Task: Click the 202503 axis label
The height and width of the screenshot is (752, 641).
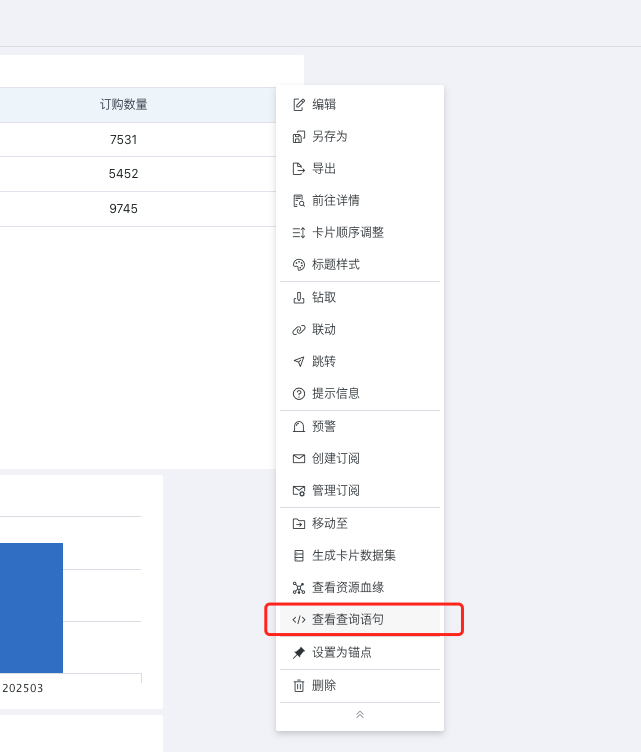Action: [x=23, y=688]
